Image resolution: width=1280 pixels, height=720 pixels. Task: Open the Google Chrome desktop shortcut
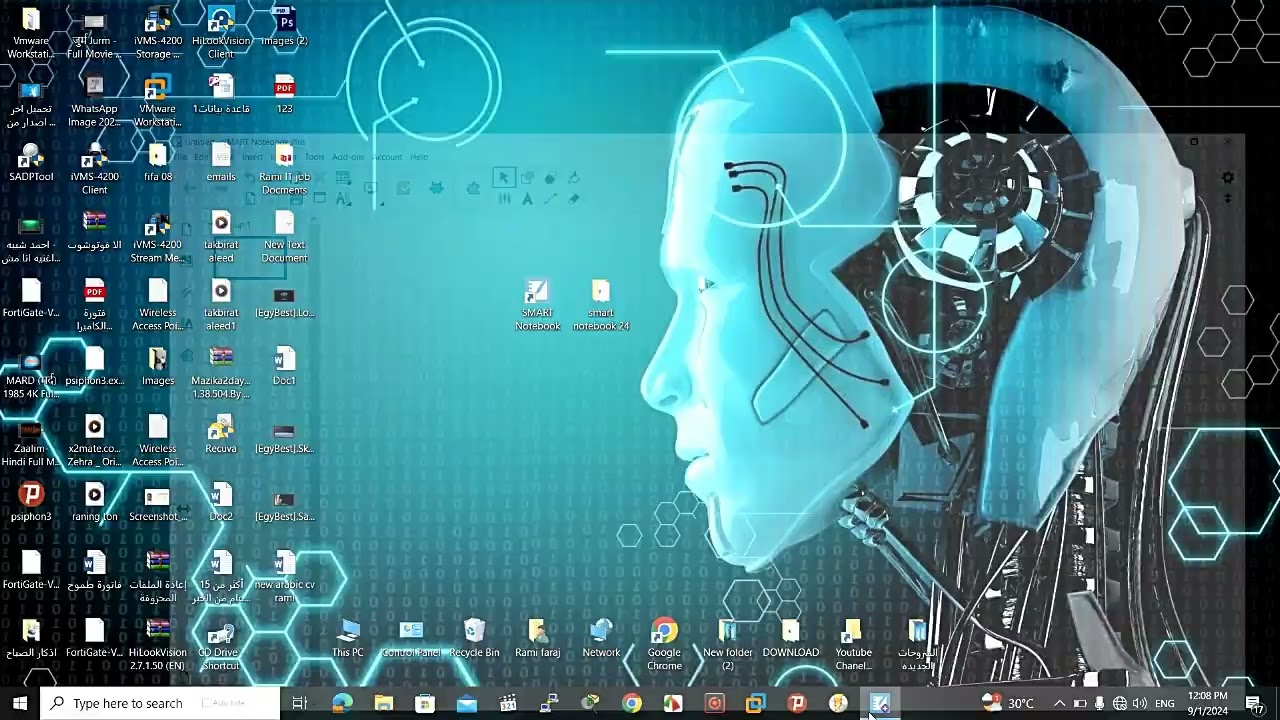pos(664,645)
